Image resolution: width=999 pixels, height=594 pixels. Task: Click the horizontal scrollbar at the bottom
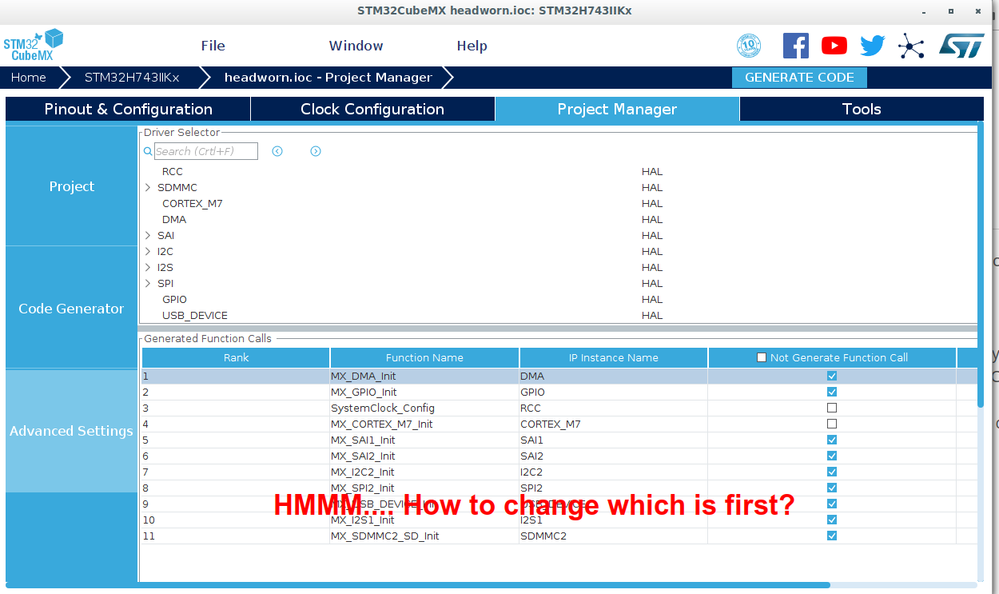pyautogui.click(x=417, y=584)
